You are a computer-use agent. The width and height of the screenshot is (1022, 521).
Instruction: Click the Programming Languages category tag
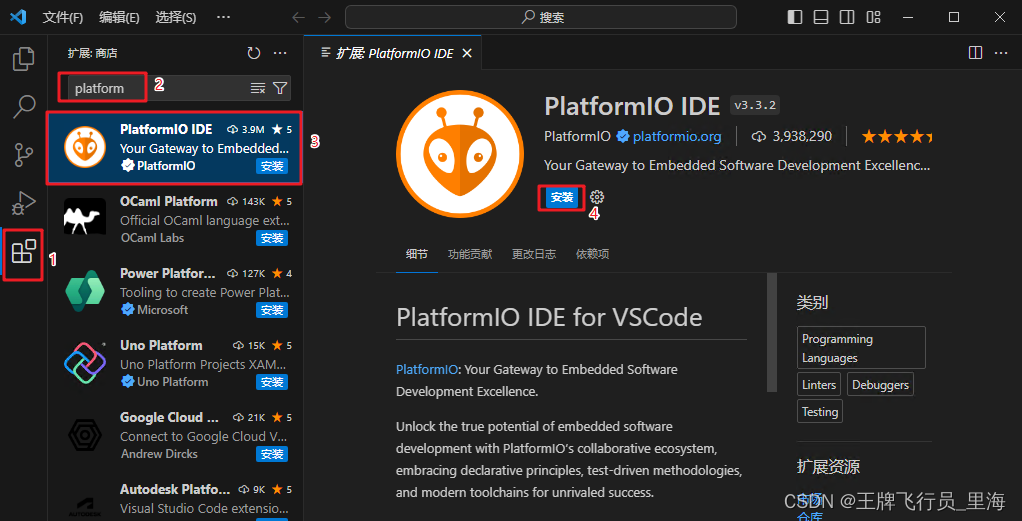point(861,348)
